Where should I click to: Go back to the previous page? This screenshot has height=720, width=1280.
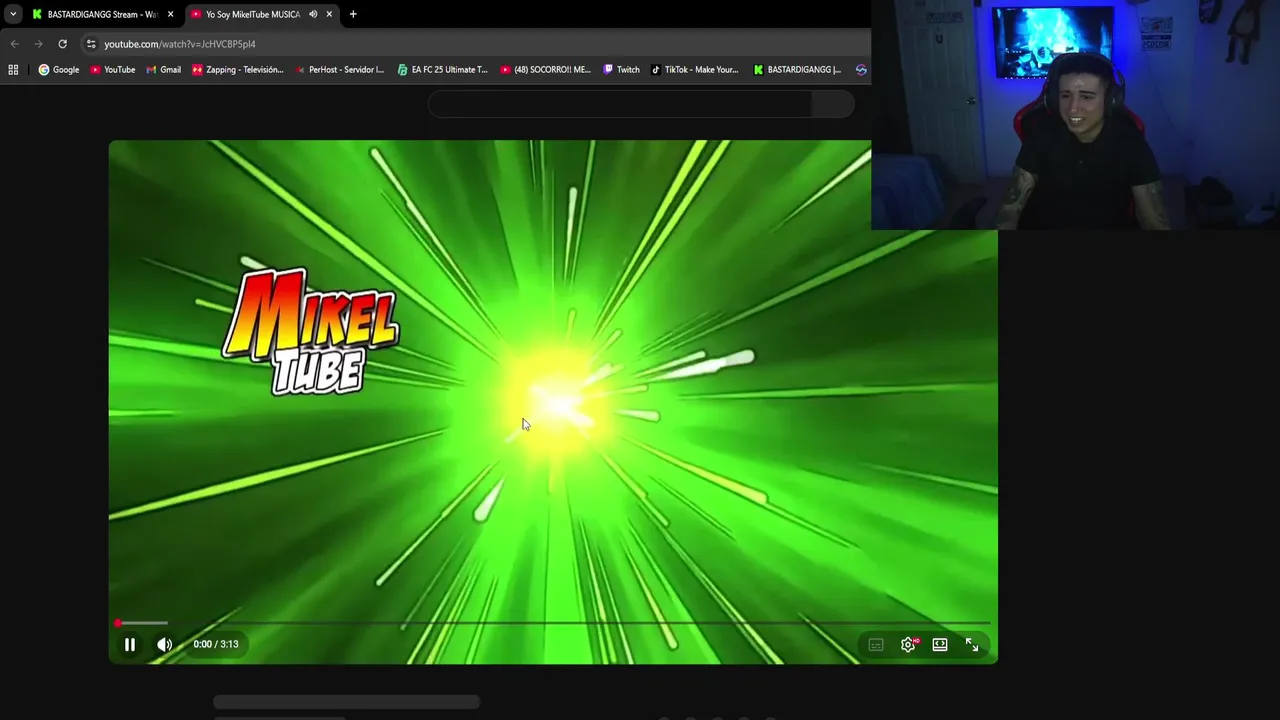pos(14,44)
